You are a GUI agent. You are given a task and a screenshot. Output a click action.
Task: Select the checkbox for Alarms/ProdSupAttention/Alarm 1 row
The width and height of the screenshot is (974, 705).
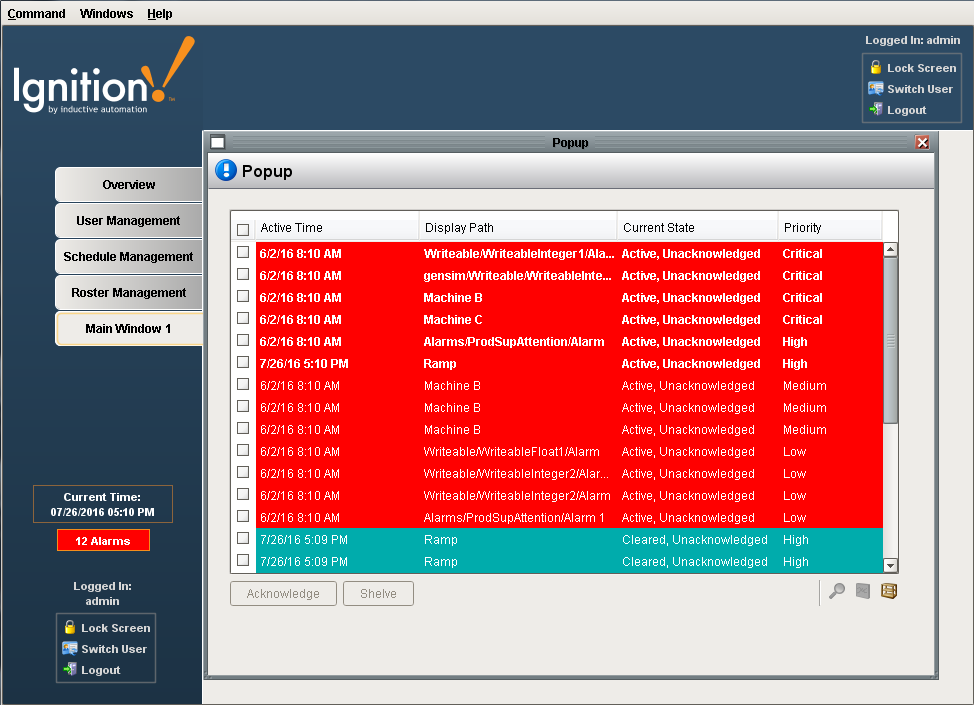point(243,517)
